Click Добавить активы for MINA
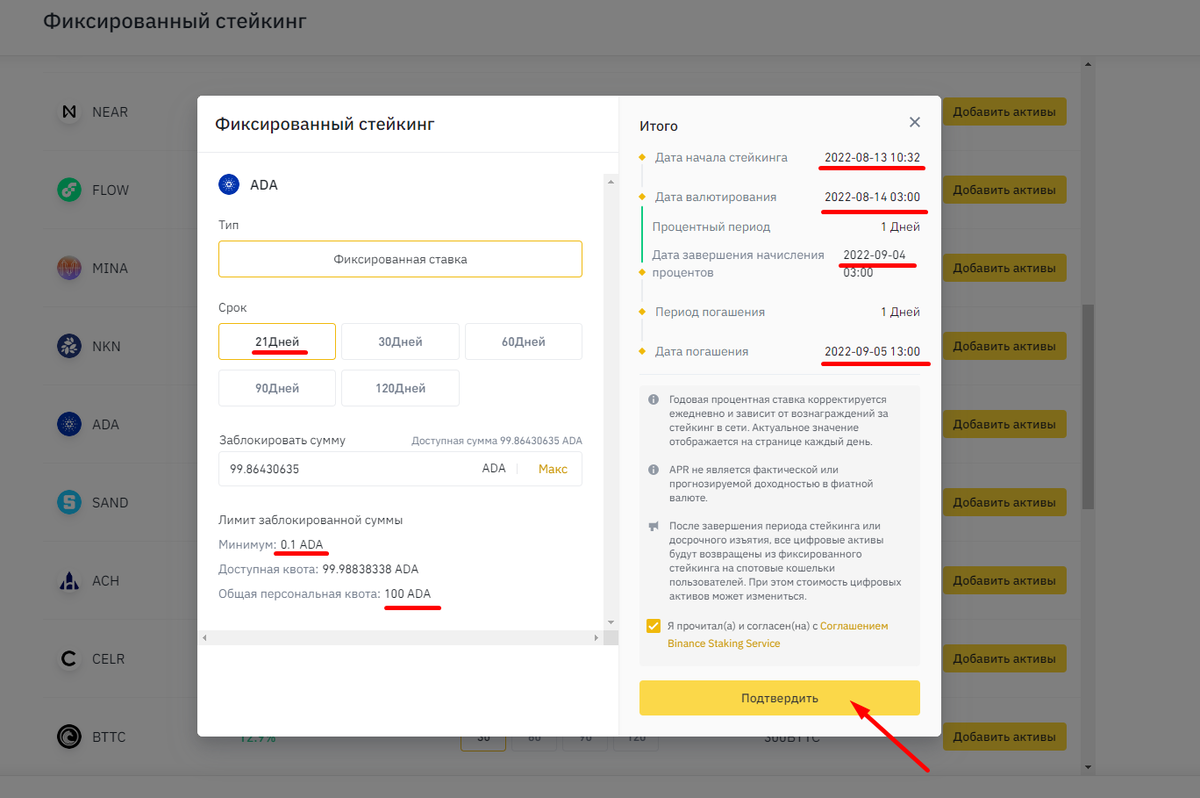Image resolution: width=1200 pixels, height=798 pixels. click(1004, 268)
